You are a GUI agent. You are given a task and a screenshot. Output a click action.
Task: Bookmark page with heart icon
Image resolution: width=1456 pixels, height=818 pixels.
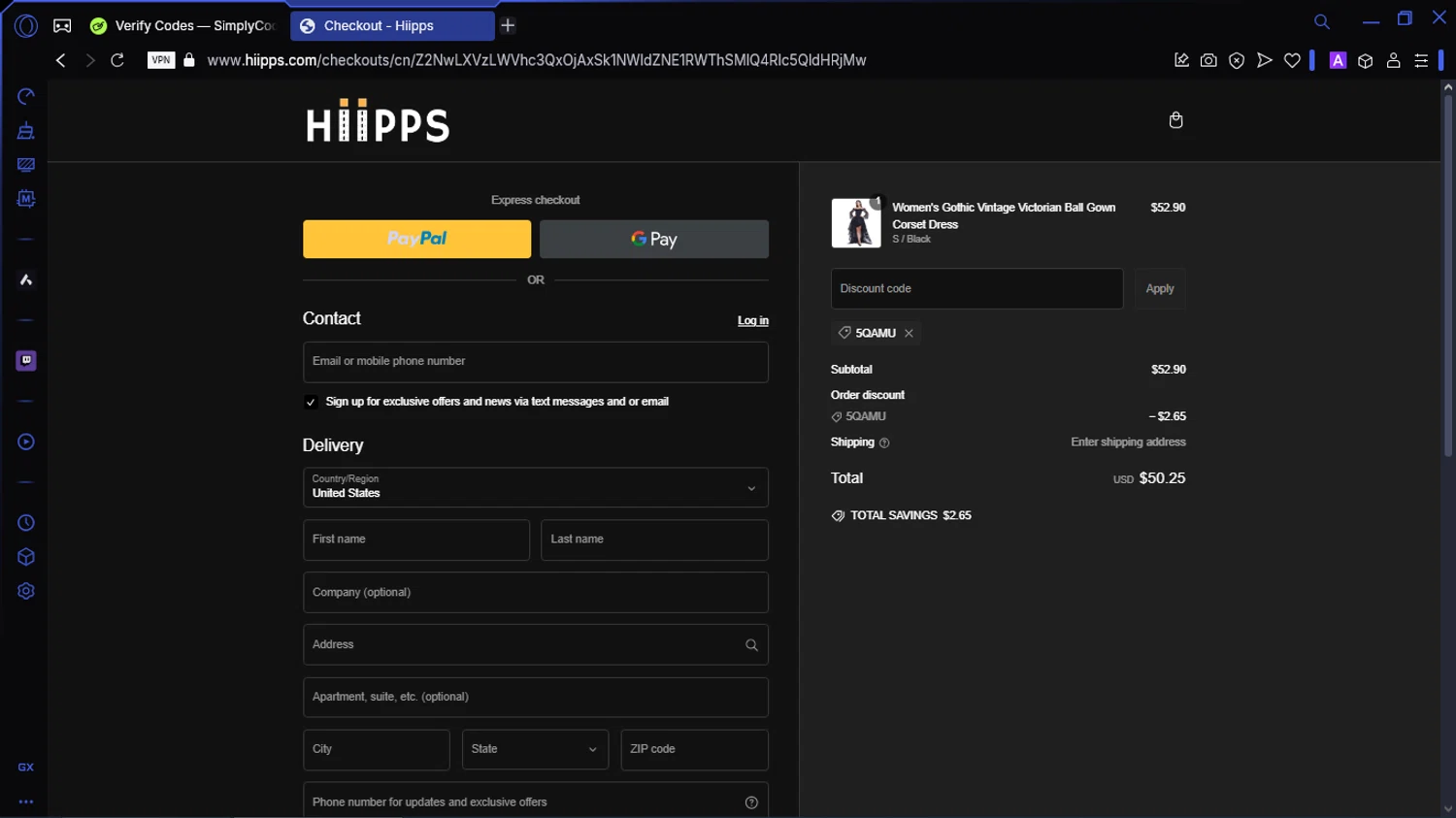point(1292,60)
